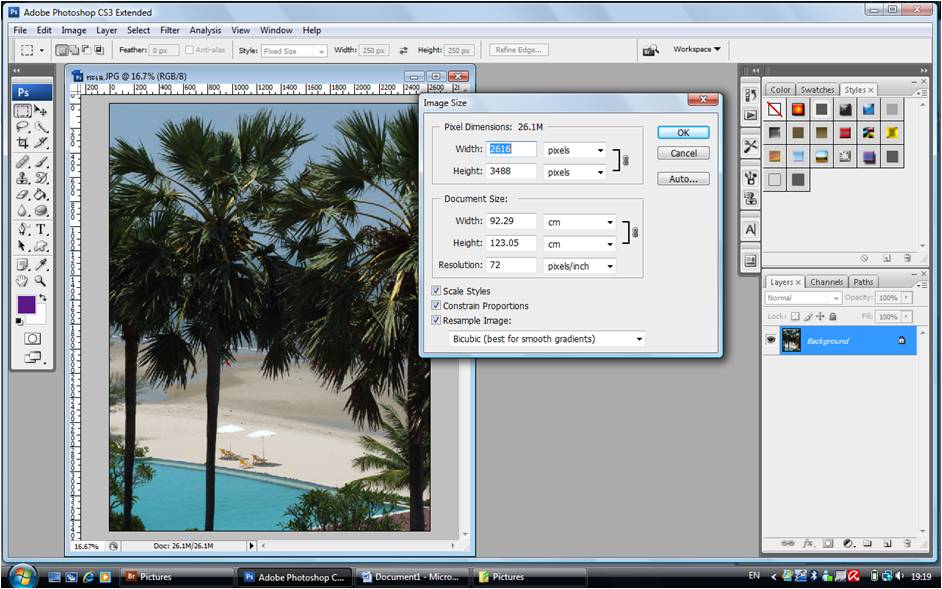The image size is (942, 589).
Task: Choose the Horizontal Type tool
Action: [x=41, y=229]
